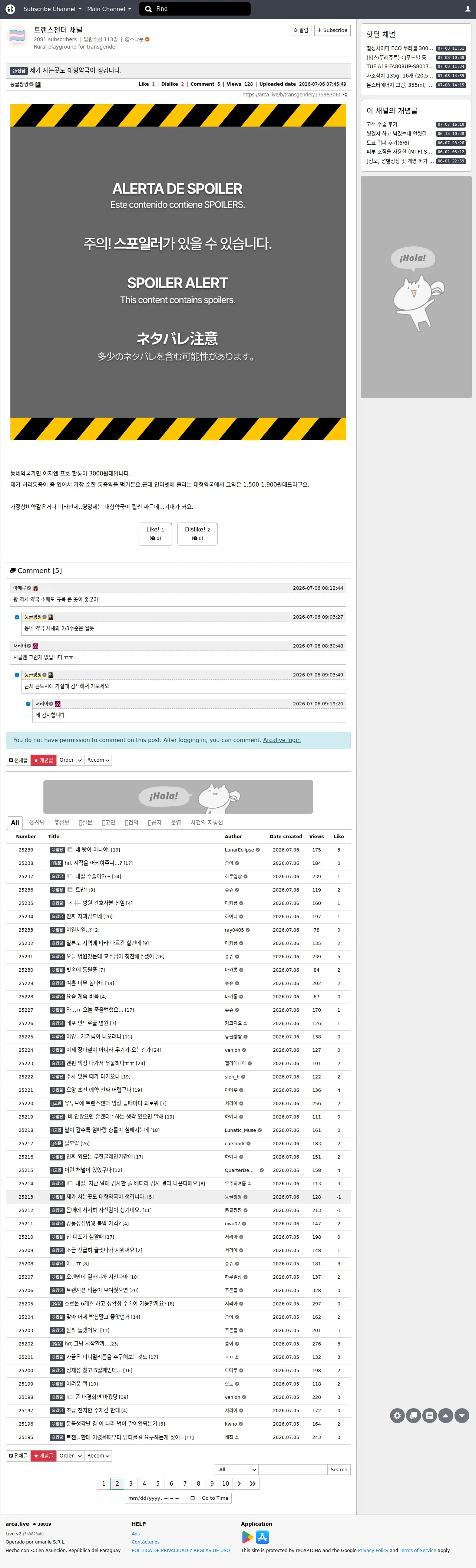Viewport: 476px width, 1568px height.
Task: Click the image icon on post 25198
Action: pos(70,1397)
